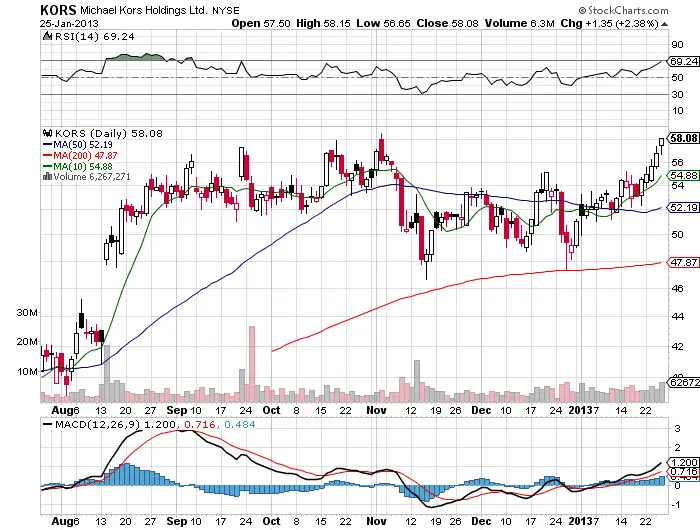Click the blue 0.484 histogram value in MACD legend
700x530 pixels.
tap(240, 424)
